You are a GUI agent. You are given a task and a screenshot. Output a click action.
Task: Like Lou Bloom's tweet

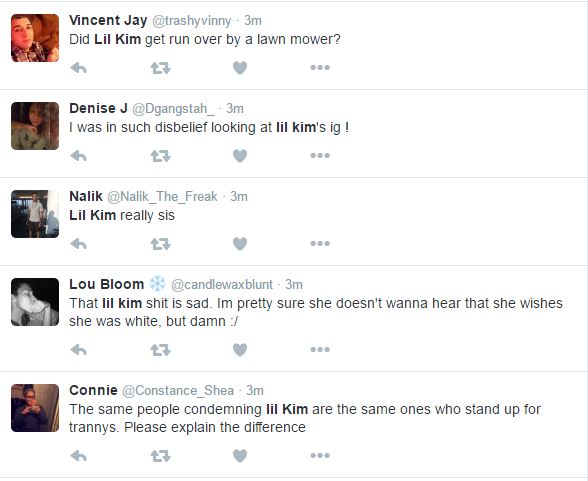(240, 350)
